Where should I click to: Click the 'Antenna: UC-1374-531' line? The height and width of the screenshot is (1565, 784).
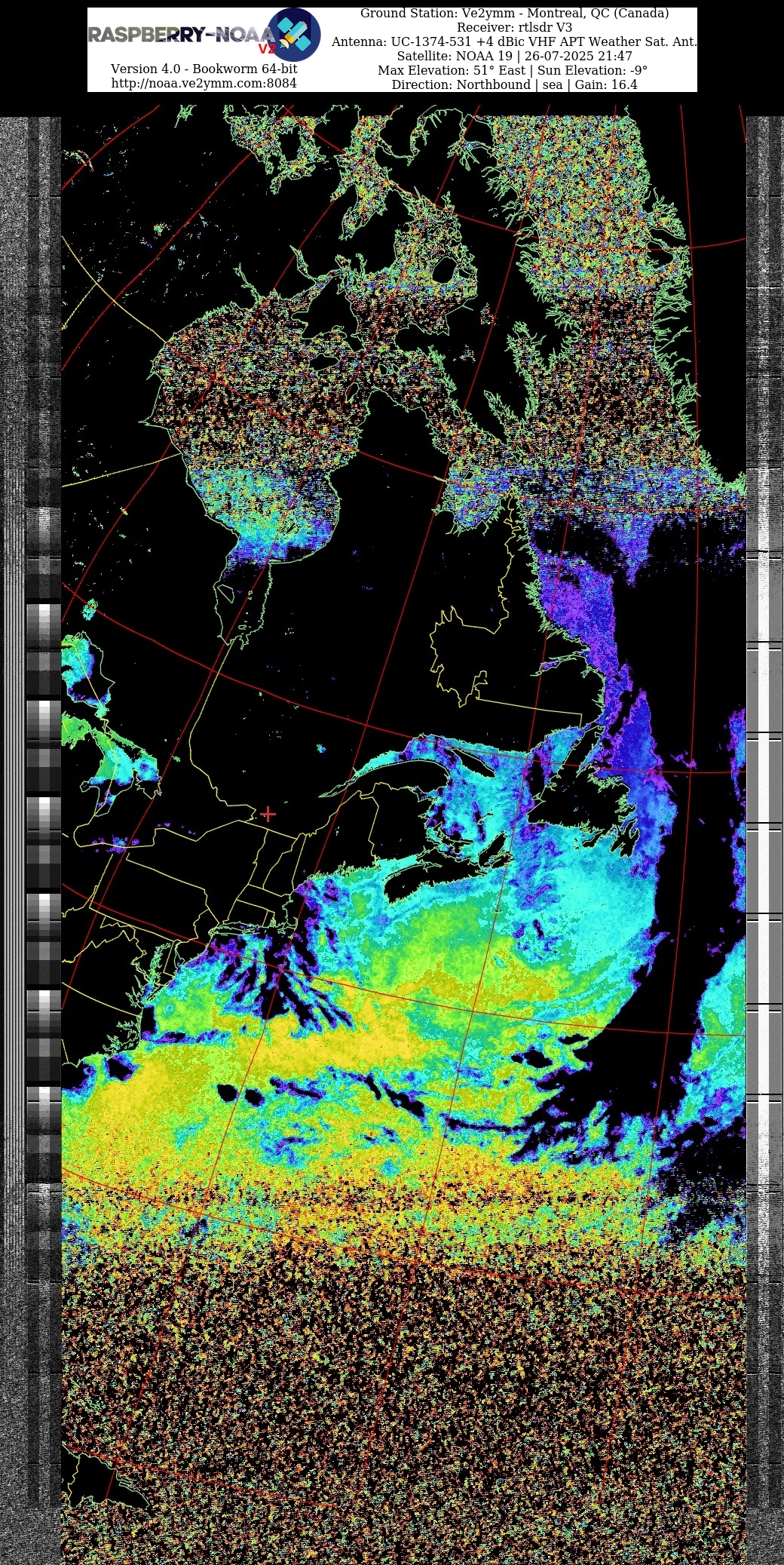pyautogui.click(x=514, y=42)
